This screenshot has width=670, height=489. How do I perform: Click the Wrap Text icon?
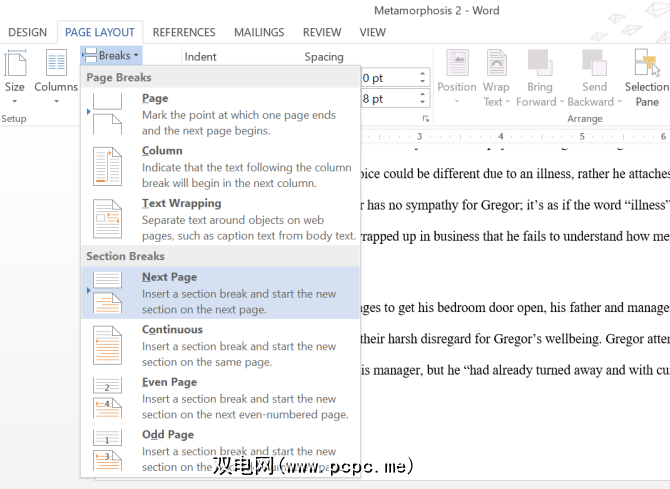click(496, 66)
